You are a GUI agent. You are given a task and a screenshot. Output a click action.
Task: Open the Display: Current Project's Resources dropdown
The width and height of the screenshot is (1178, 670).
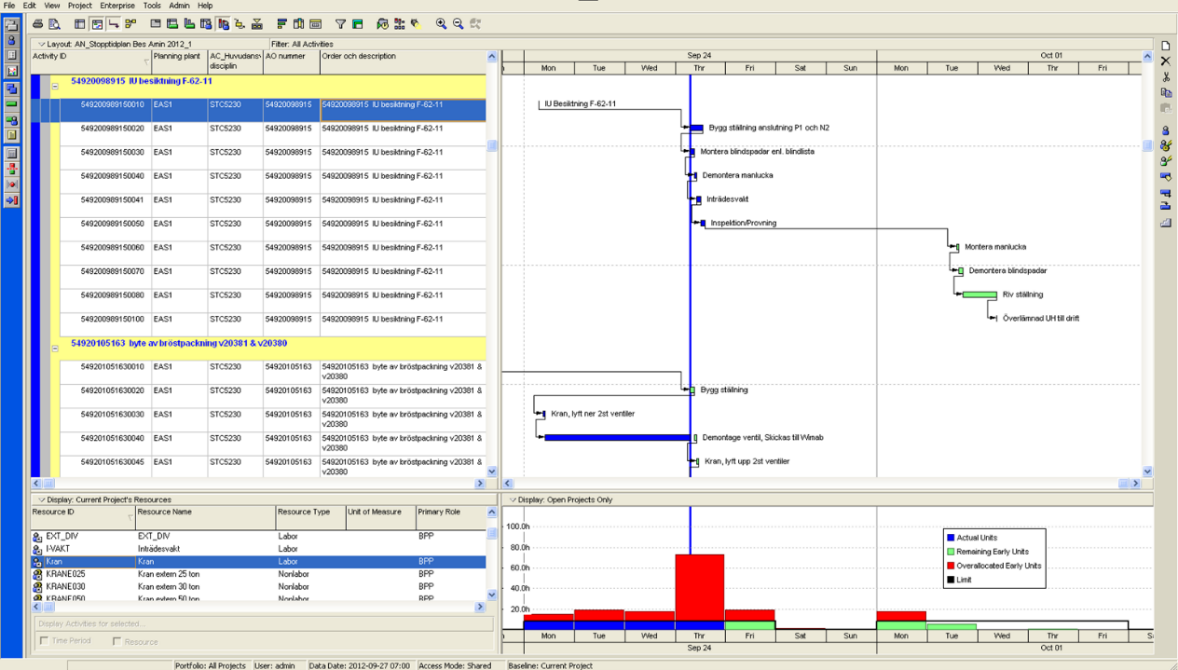[x=41, y=499]
